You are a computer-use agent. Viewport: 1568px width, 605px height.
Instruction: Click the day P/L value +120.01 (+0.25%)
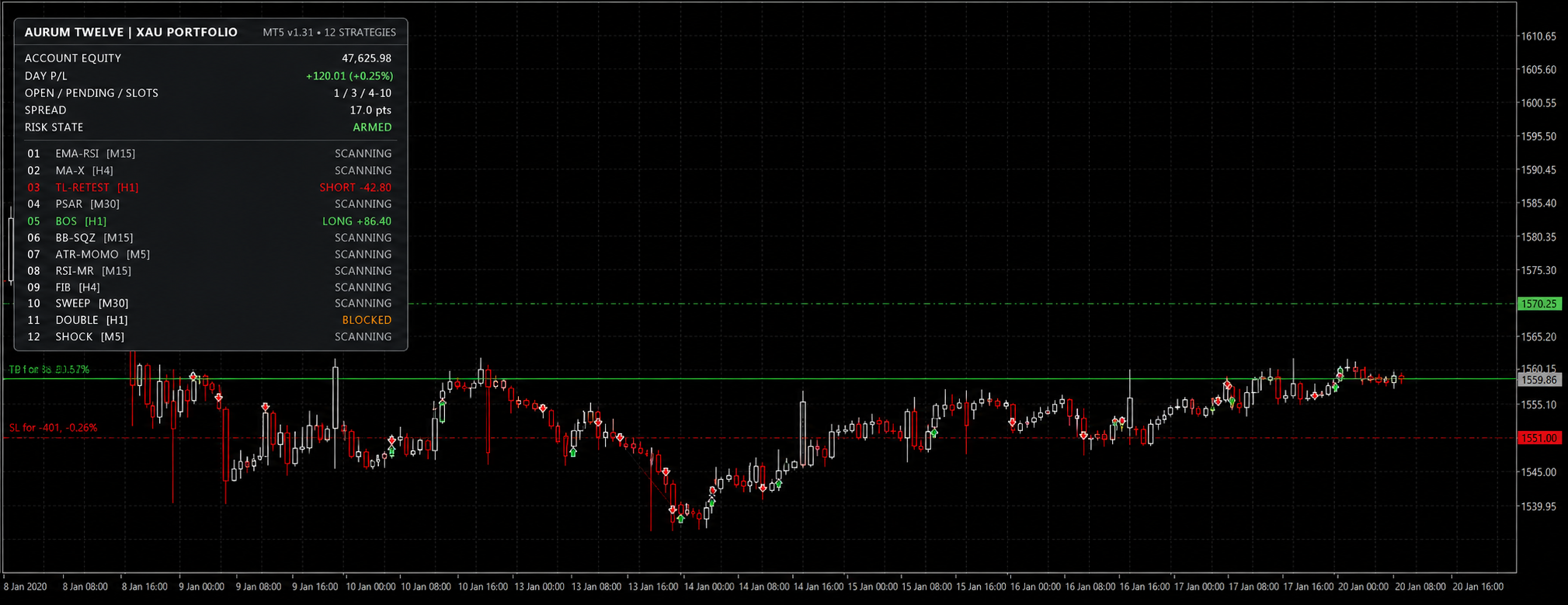click(349, 76)
